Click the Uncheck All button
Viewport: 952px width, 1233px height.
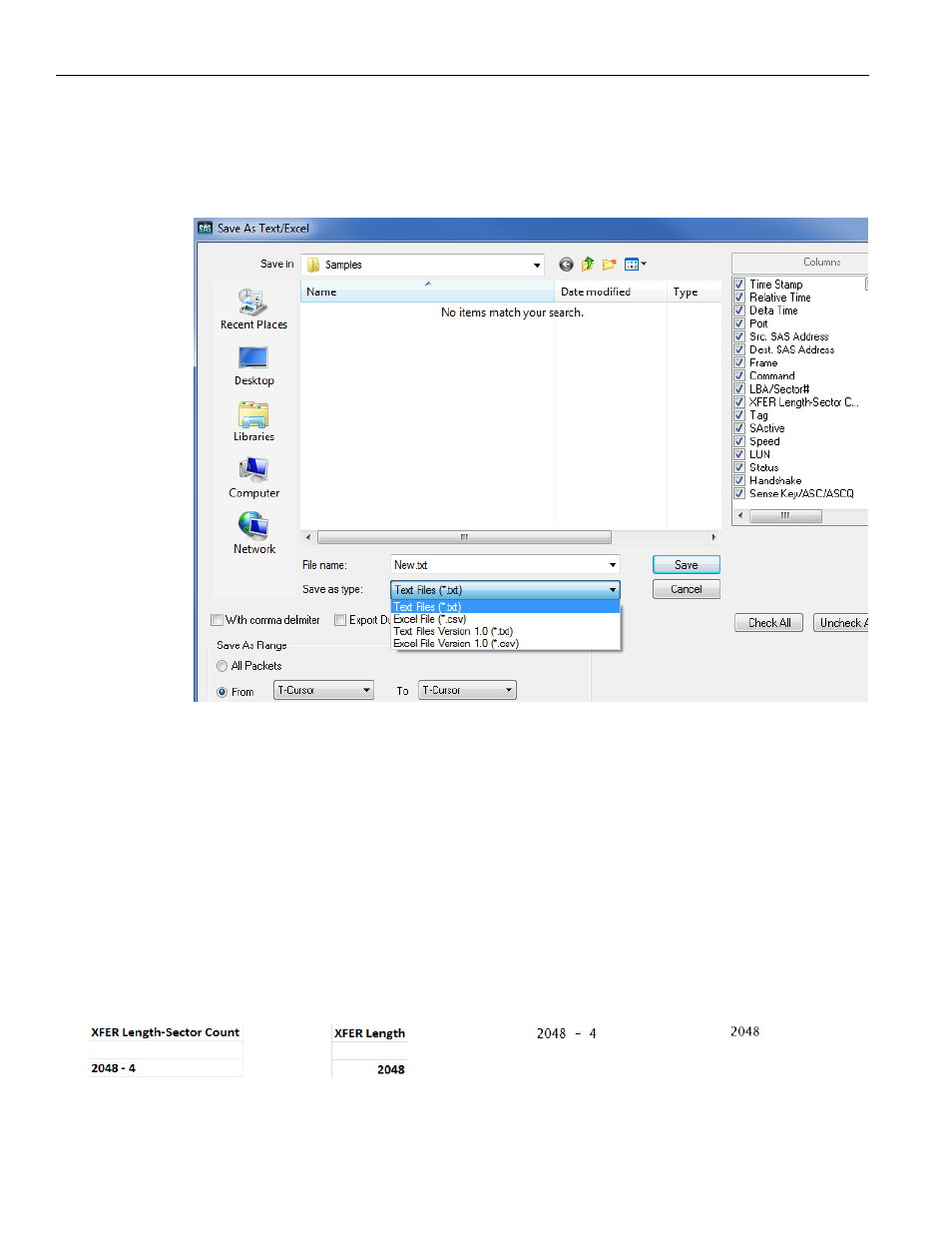point(841,623)
